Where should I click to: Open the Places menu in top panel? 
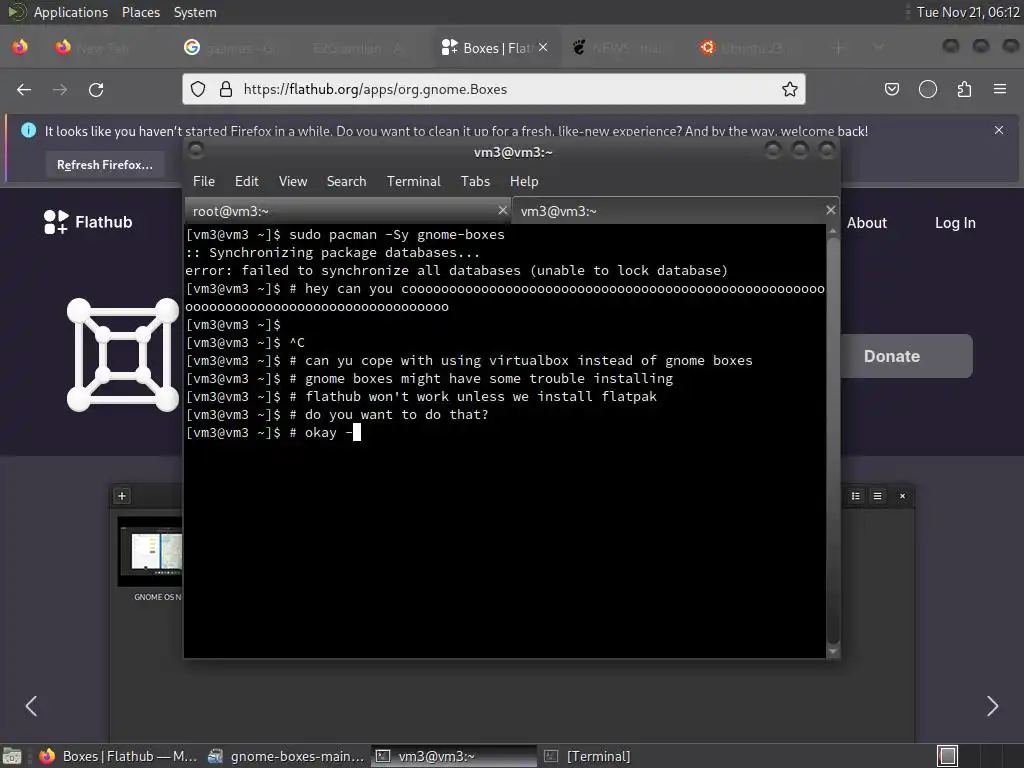tap(140, 12)
